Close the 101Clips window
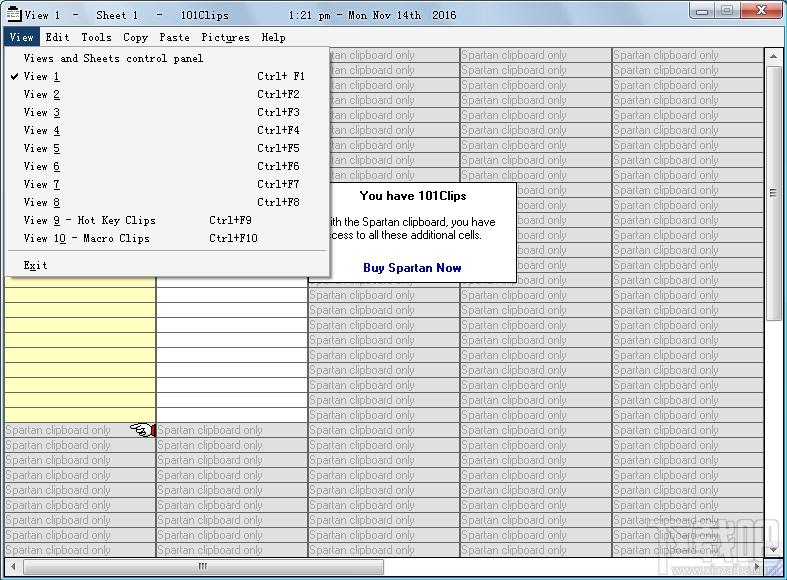Viewport: 787px width, 580px height. (x=761, y=11)
